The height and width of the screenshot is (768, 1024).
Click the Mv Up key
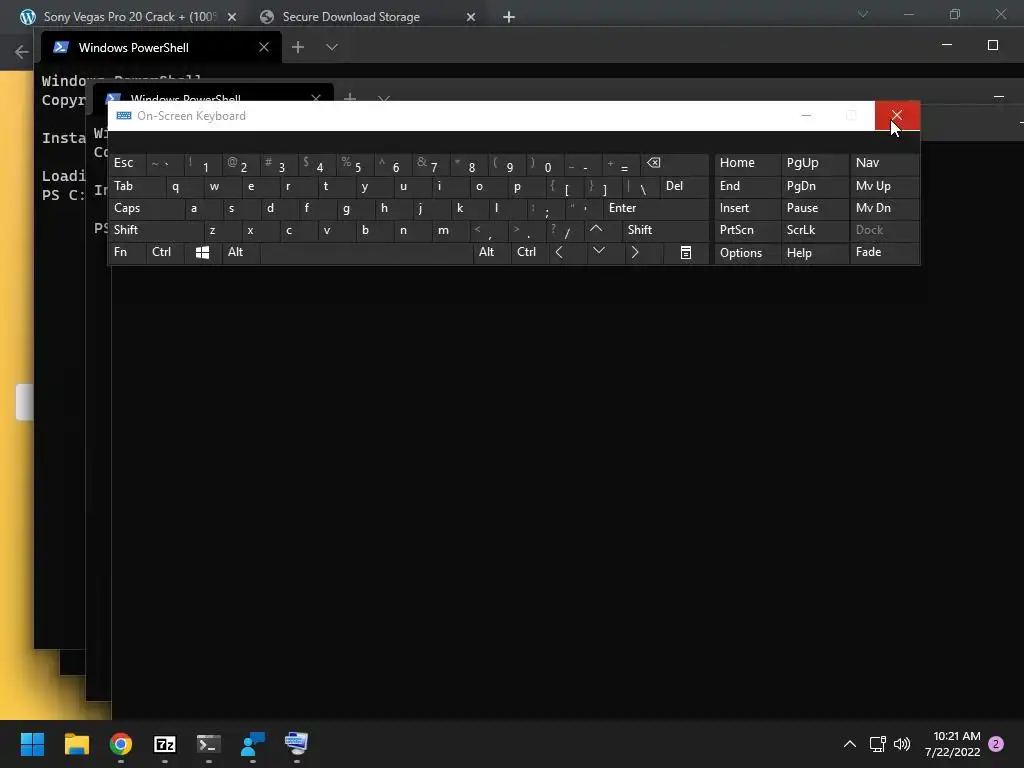pyautogui.click(x=884, y=187)
